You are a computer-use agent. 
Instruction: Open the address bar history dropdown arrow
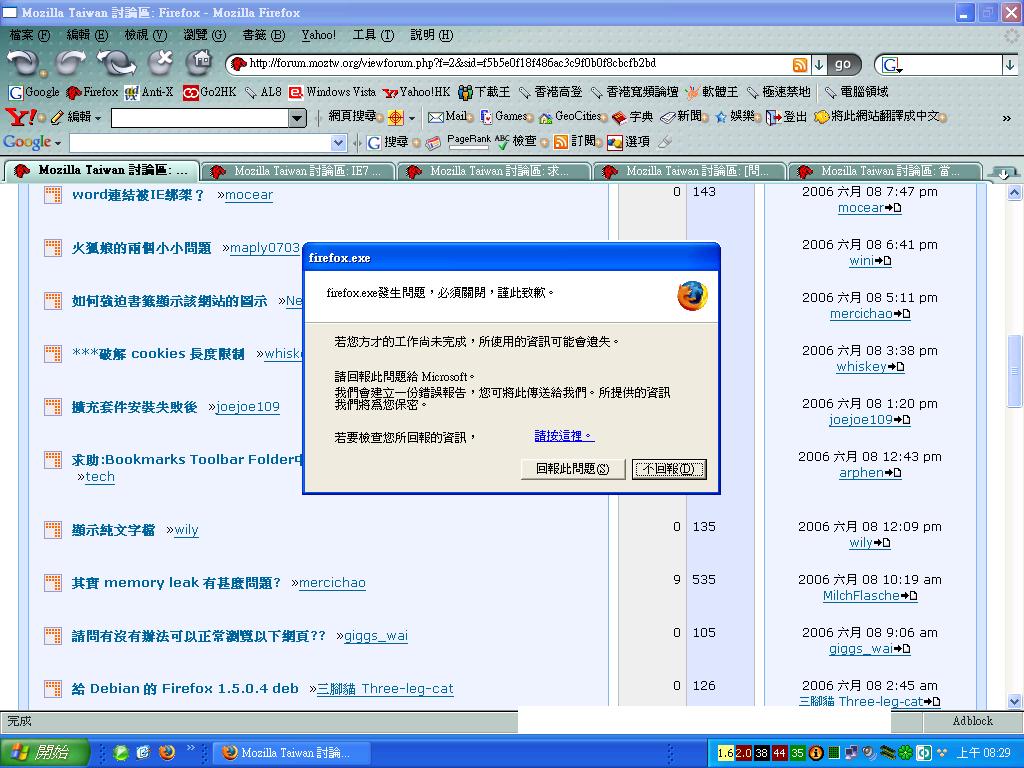819,64
